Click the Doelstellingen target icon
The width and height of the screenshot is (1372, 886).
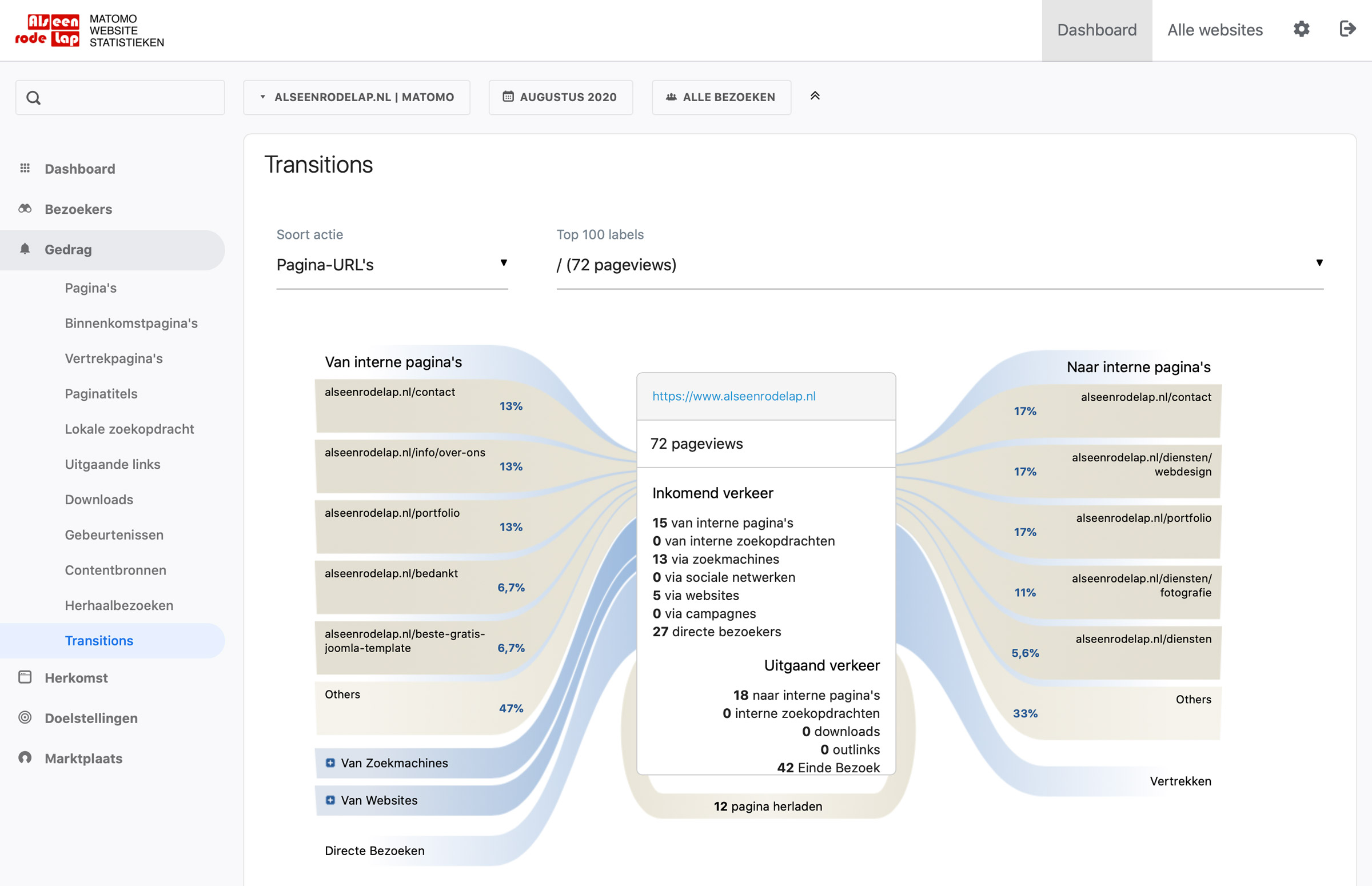(25, 717)
